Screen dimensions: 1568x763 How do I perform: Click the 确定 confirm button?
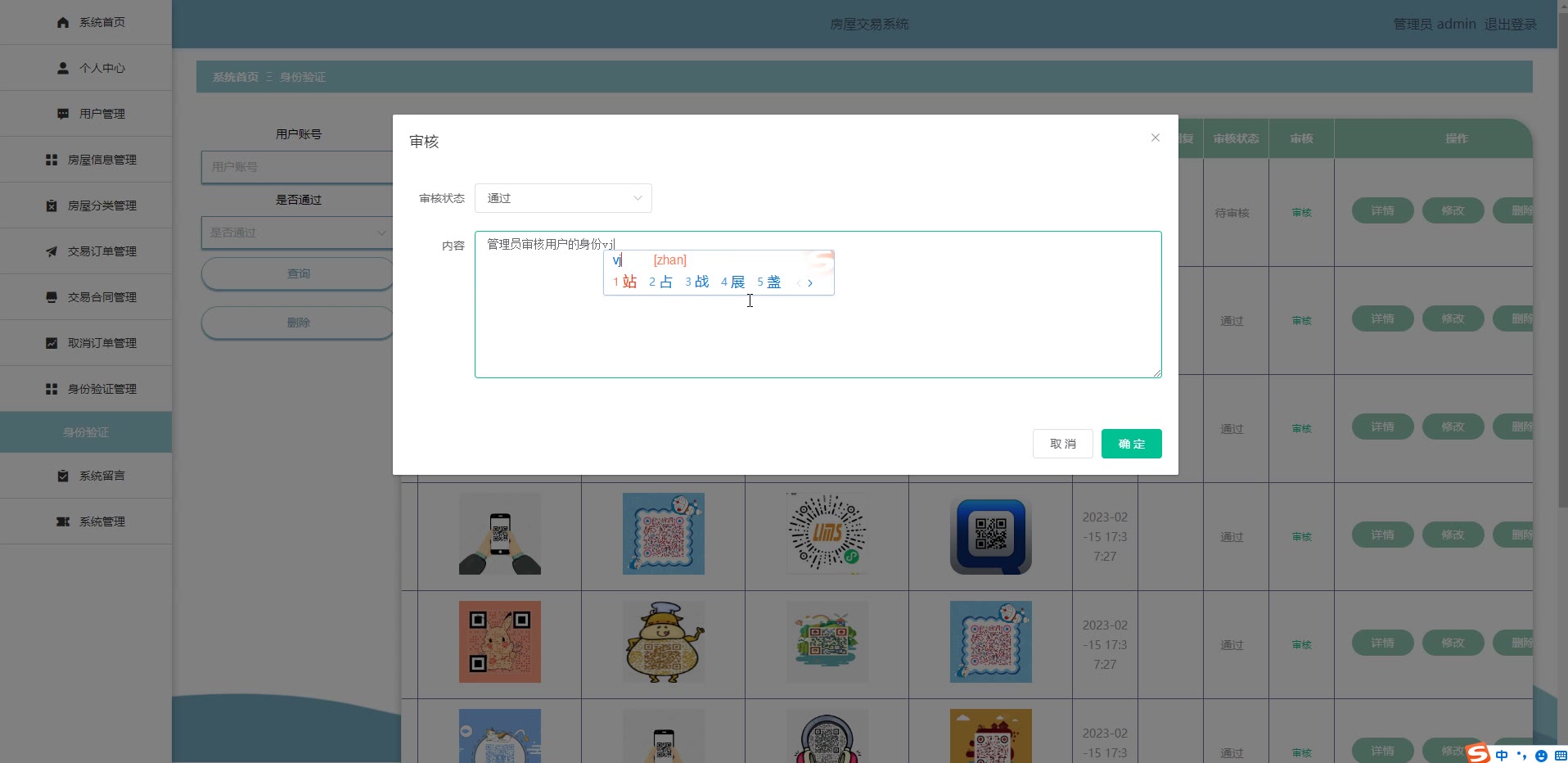[1131, 444]
